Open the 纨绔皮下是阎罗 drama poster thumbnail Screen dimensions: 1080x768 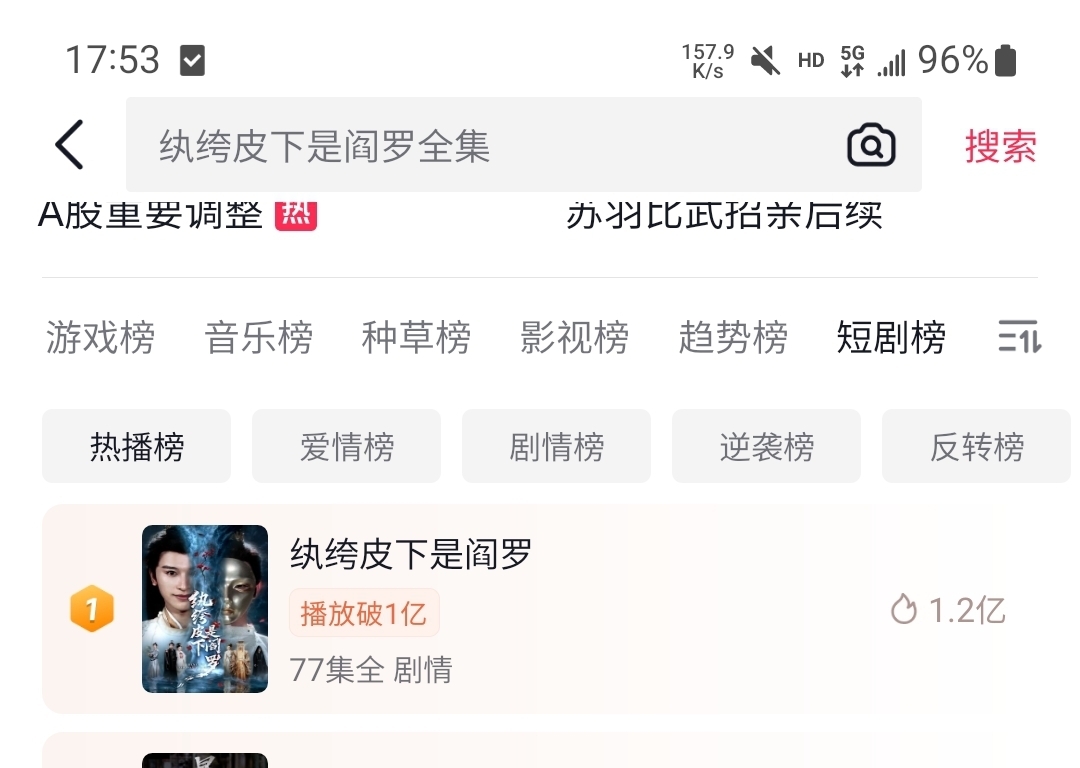coord(205,609)
